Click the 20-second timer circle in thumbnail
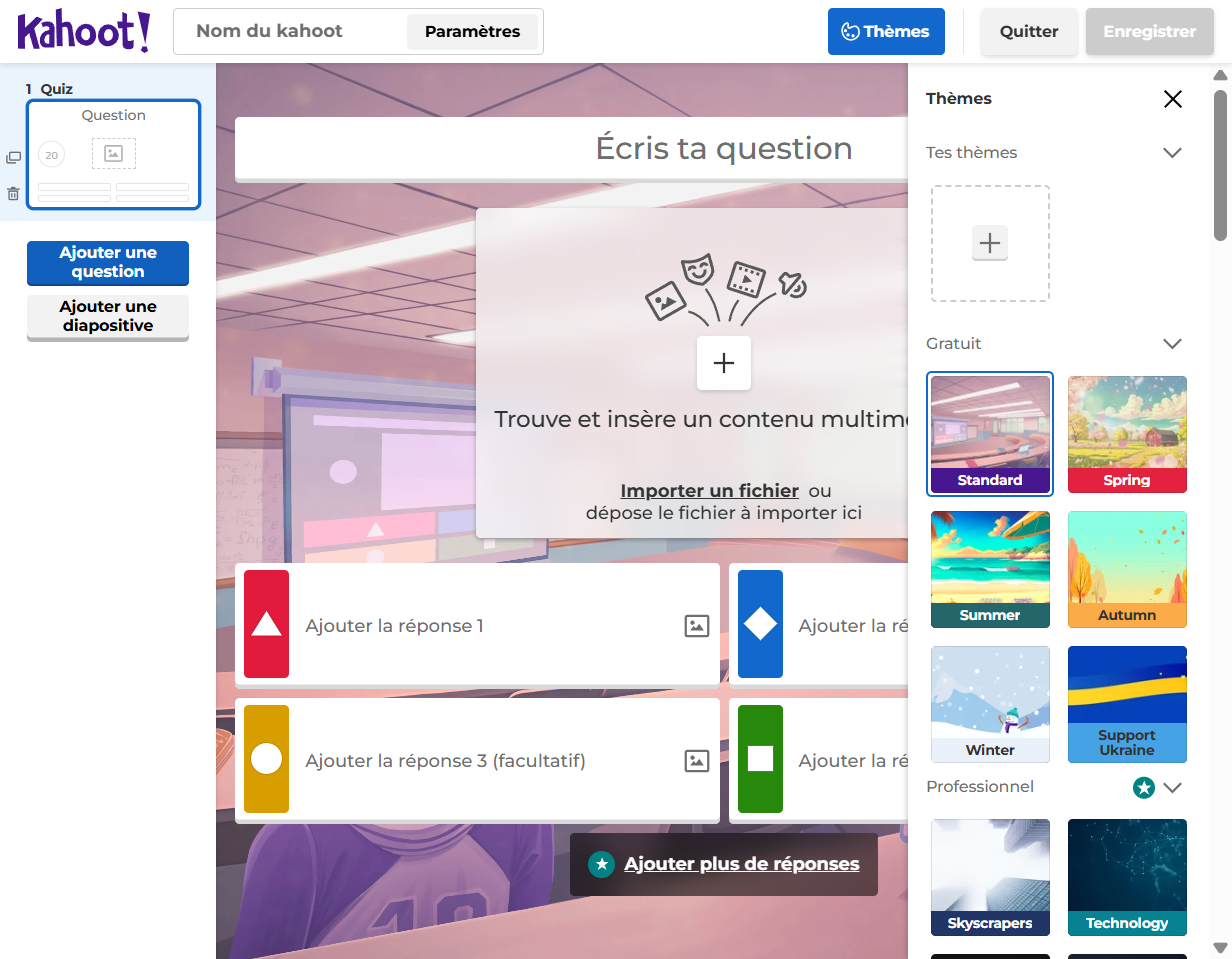 (x=51, y=155)
